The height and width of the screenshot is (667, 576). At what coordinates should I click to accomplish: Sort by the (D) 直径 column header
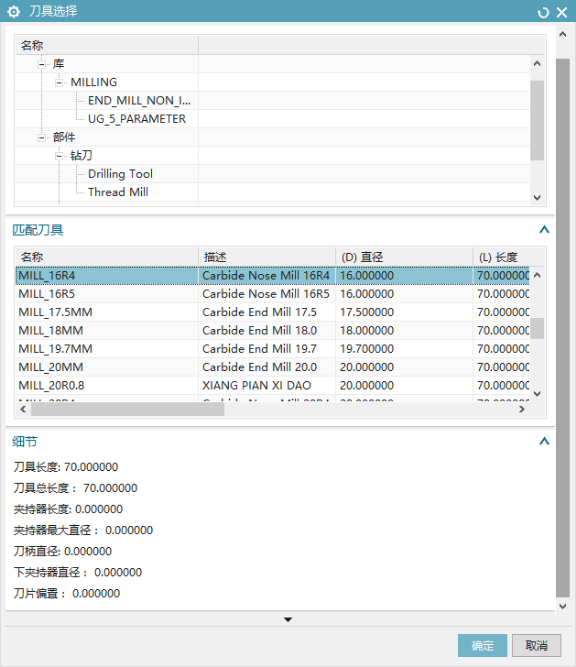404,257
